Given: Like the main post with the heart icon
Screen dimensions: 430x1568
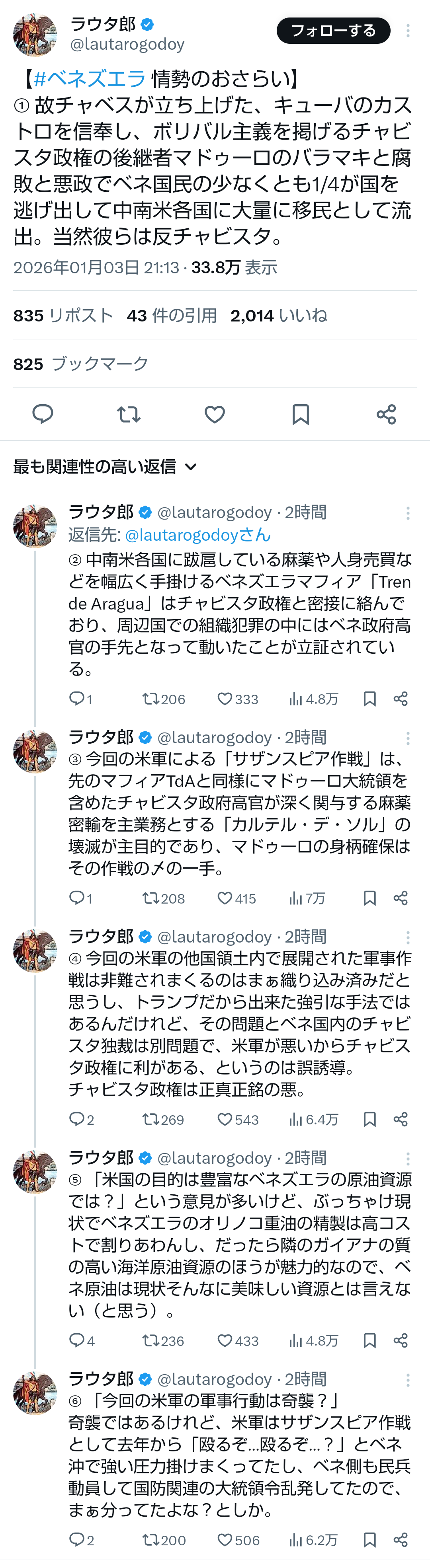Looking at the screenshot, I should [x=214, y=415].
